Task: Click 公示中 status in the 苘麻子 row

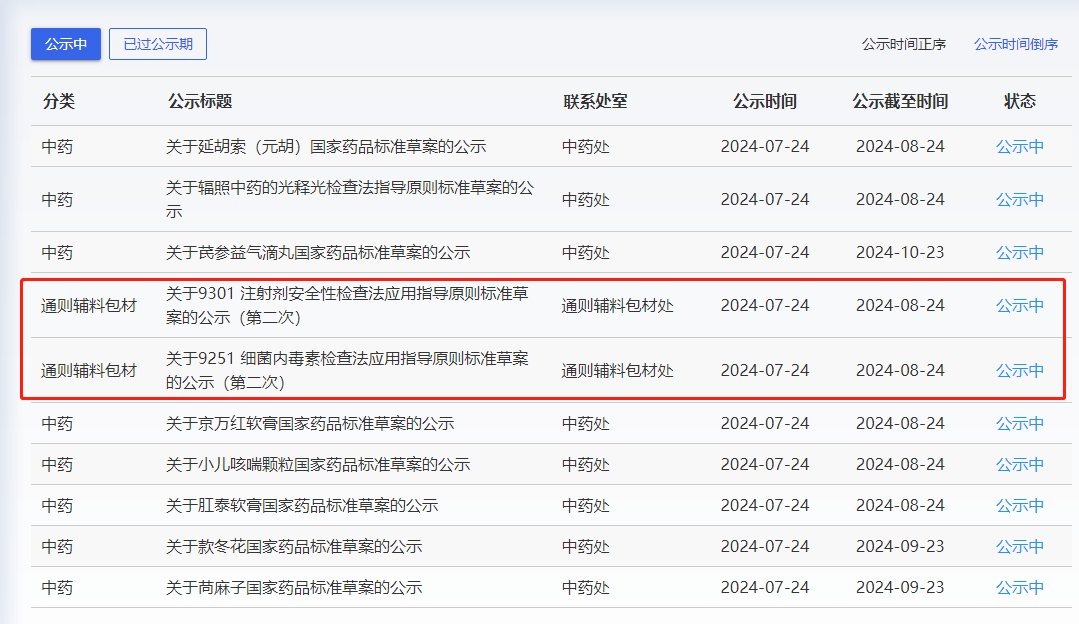Action: 1019,588
